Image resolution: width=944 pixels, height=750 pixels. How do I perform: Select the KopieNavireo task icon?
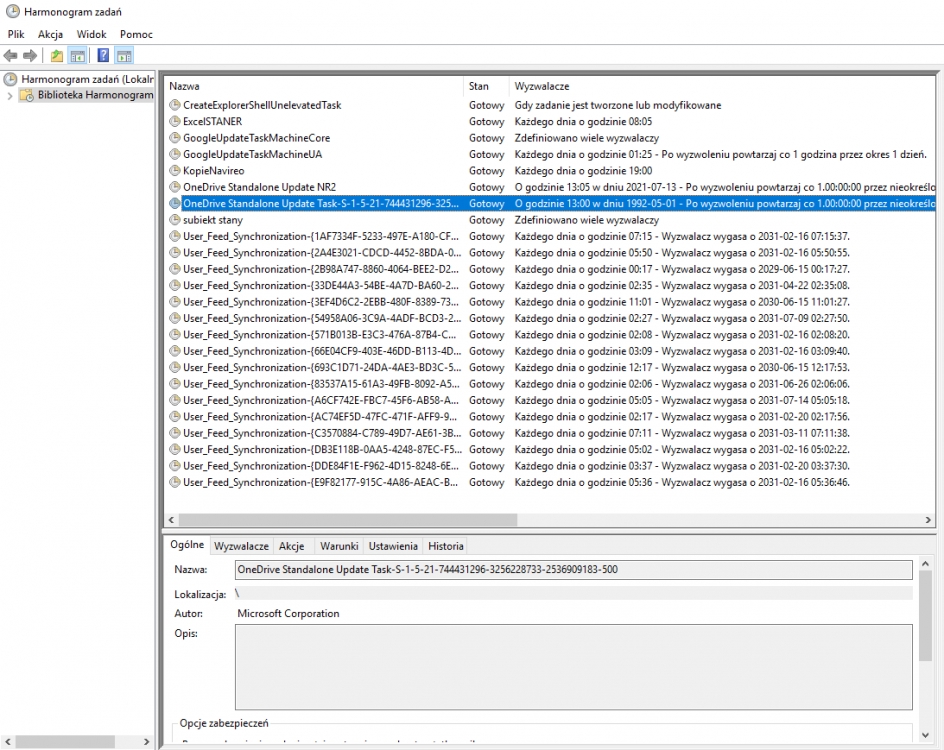coord(175,171)
